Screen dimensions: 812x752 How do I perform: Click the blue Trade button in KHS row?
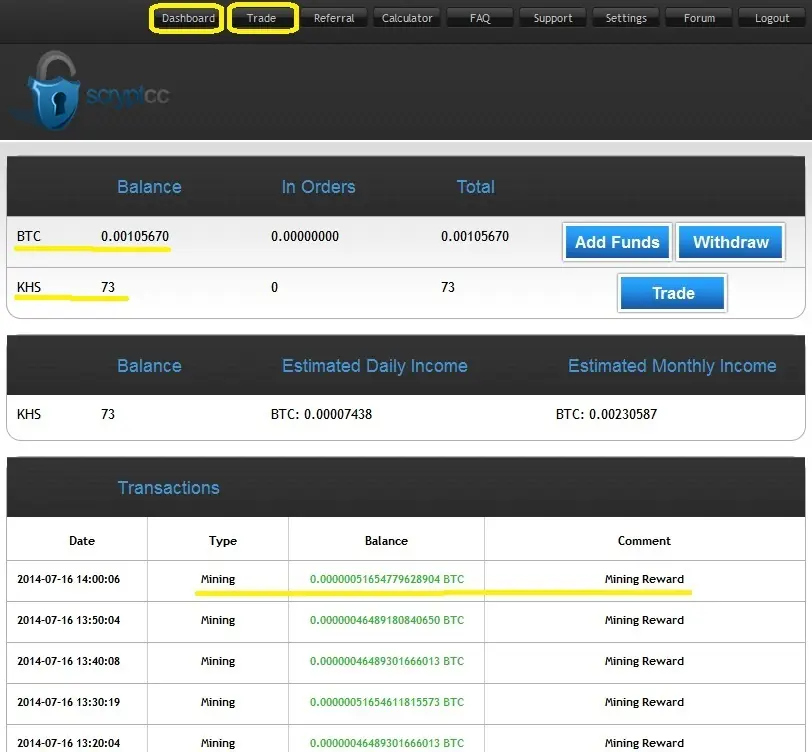pyautogui.click(x=672, y=293)
